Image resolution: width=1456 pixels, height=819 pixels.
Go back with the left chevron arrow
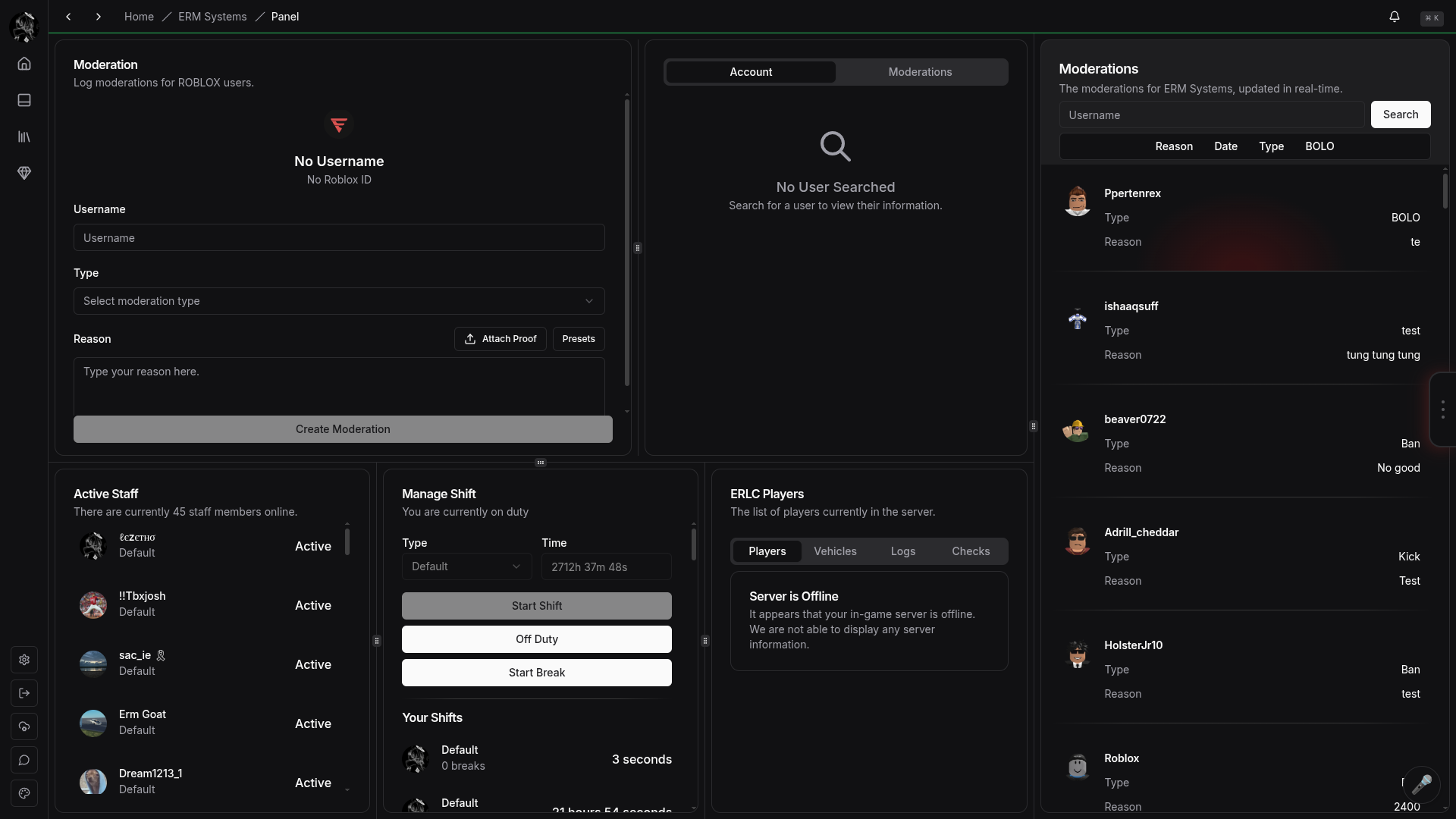68,17
